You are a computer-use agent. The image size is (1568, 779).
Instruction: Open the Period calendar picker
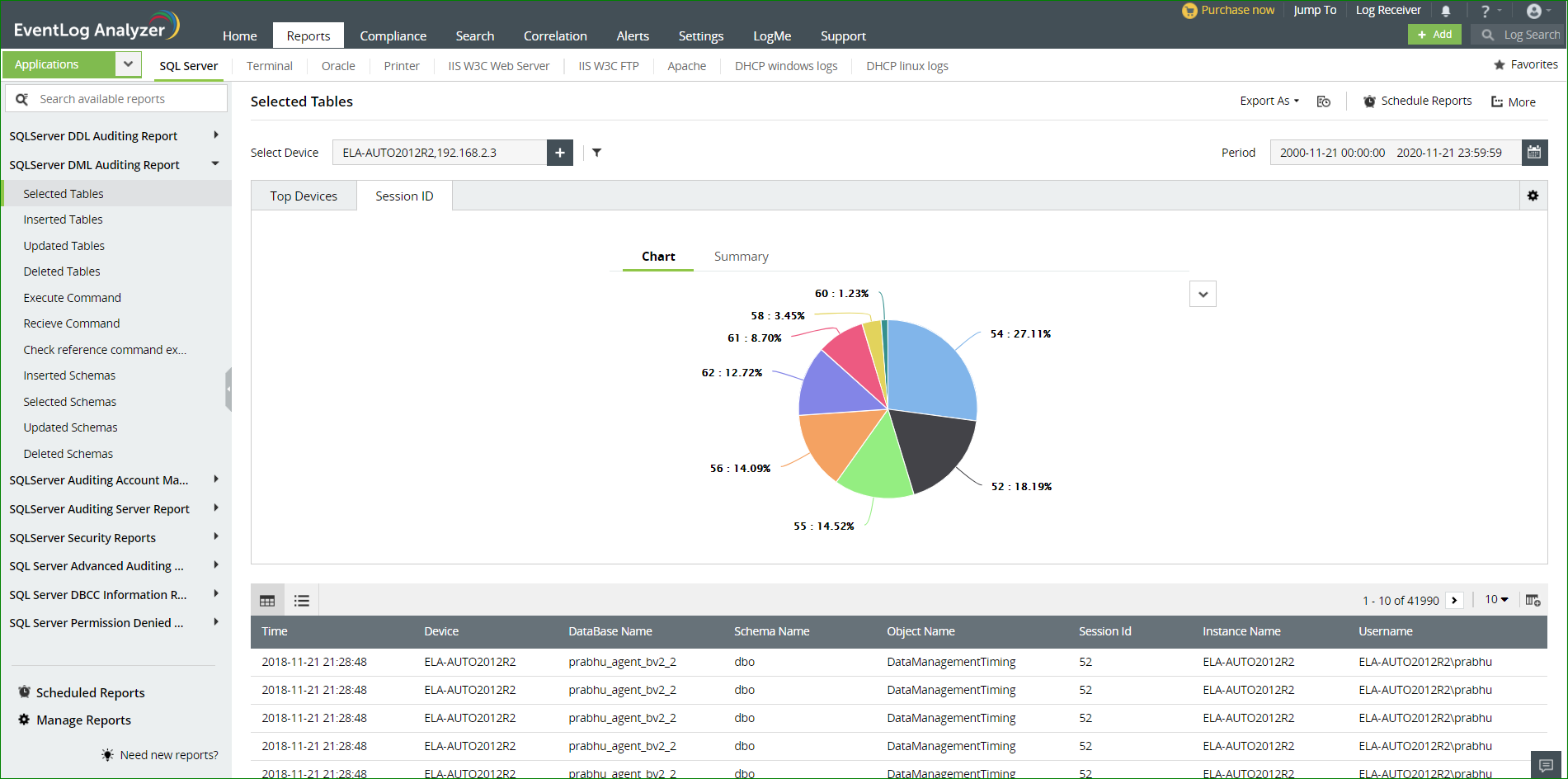[x=1534, y=153]
